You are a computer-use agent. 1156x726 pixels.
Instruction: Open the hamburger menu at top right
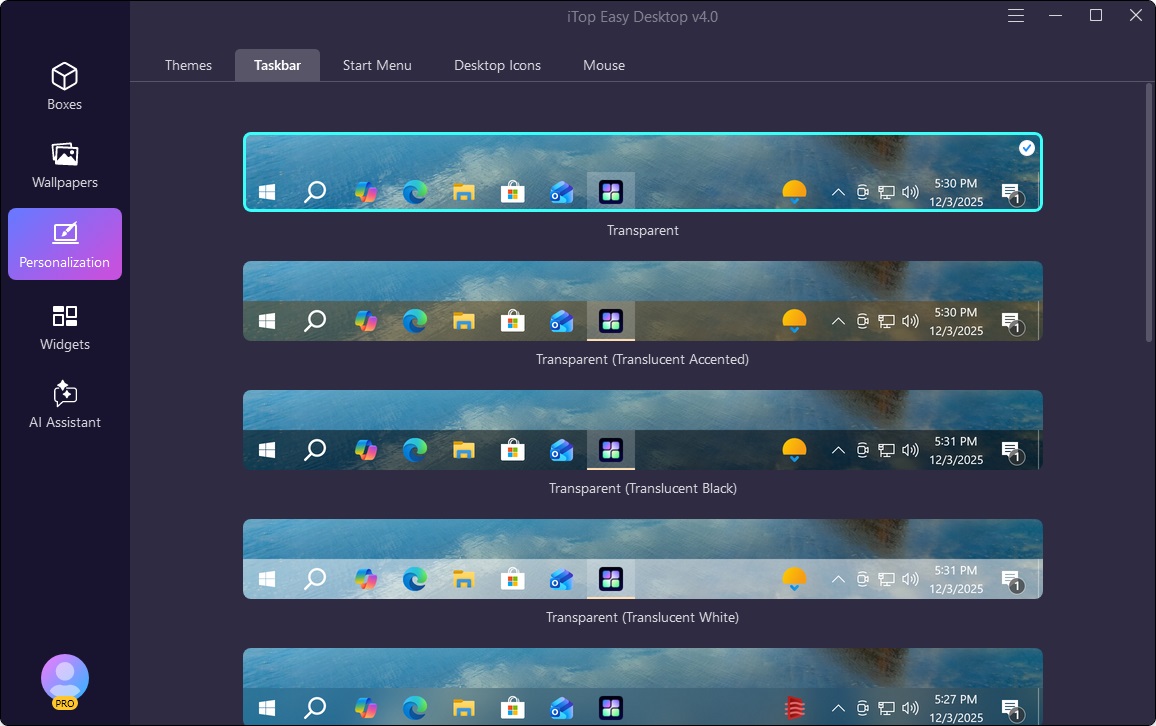(1015, 15)
